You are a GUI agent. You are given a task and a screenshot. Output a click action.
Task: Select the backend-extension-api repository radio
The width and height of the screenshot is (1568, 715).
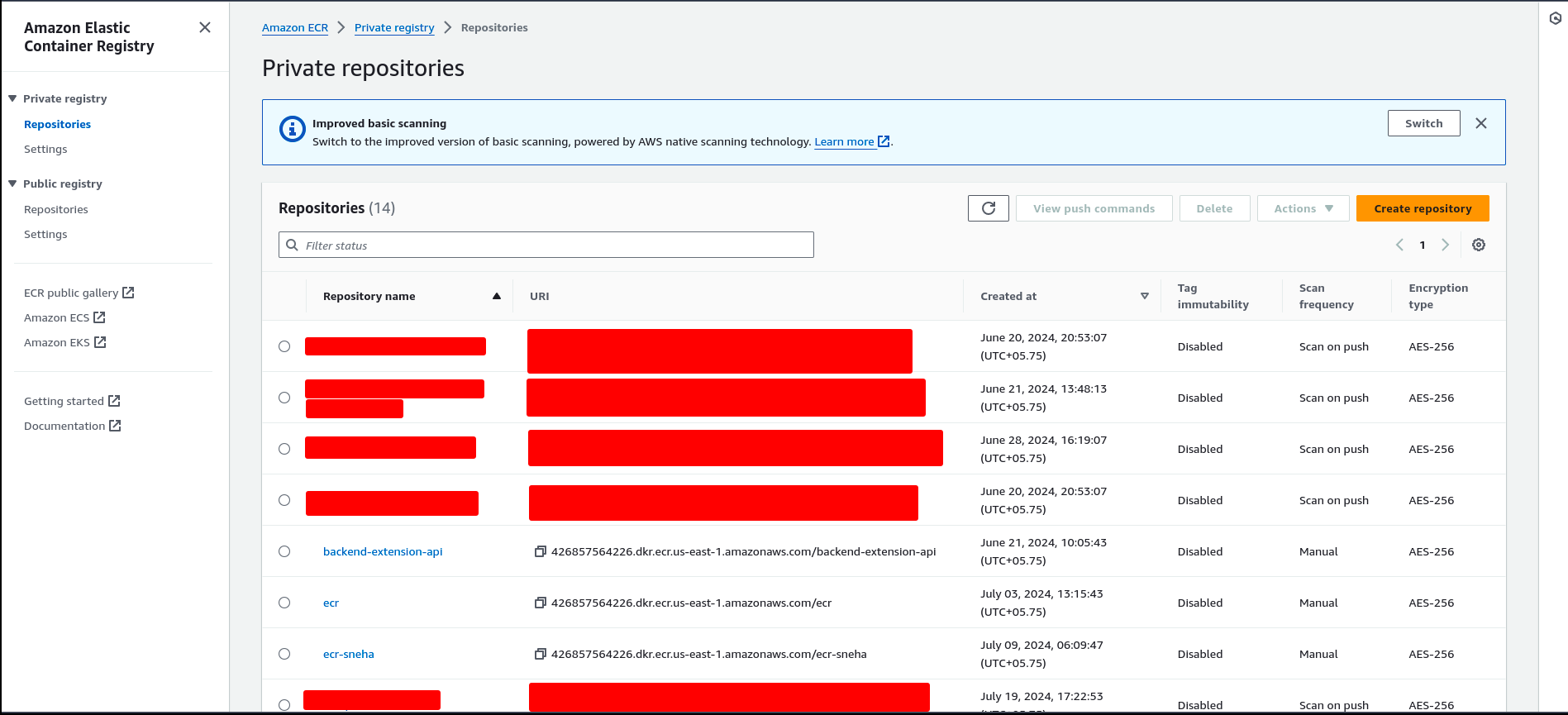click(x=284, y=551)
